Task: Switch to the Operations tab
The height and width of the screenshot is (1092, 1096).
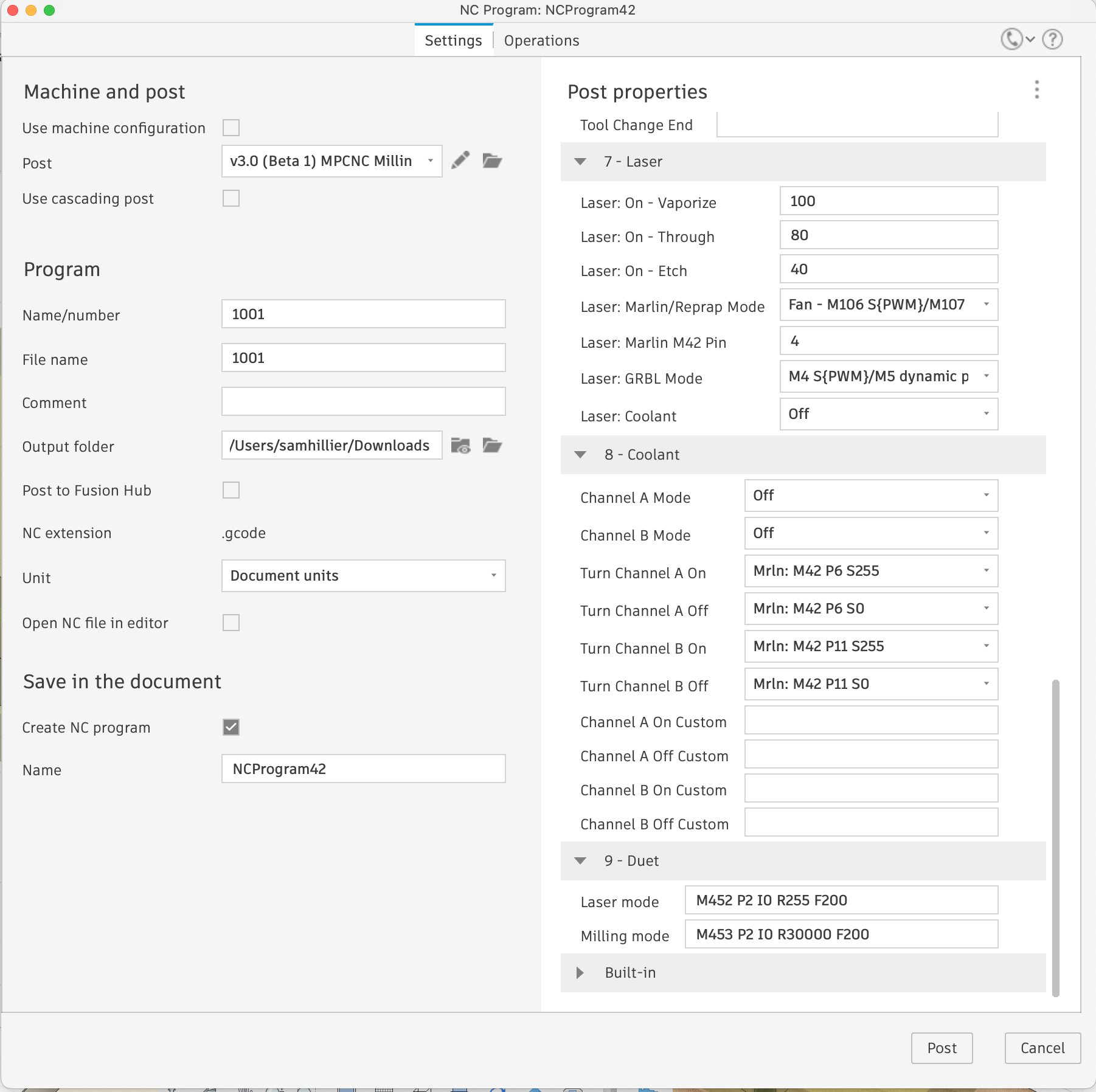Action: (541, 41)
